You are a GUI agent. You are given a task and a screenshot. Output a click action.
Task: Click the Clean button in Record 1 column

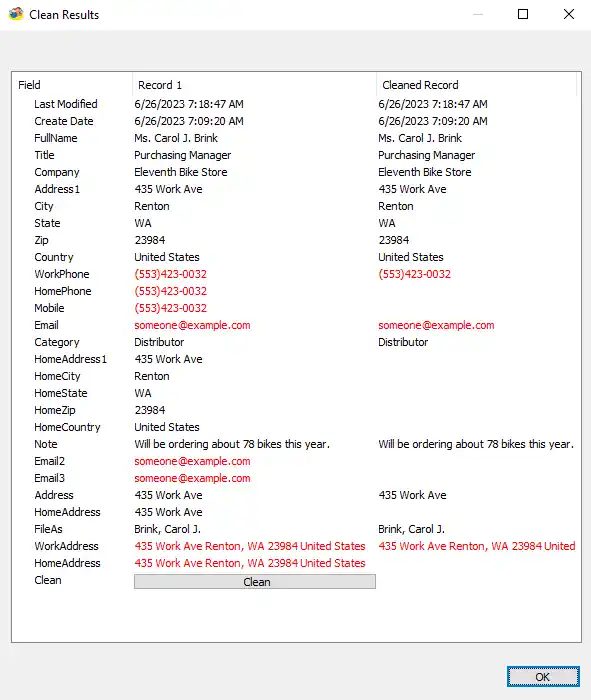(x=254, y=582)
